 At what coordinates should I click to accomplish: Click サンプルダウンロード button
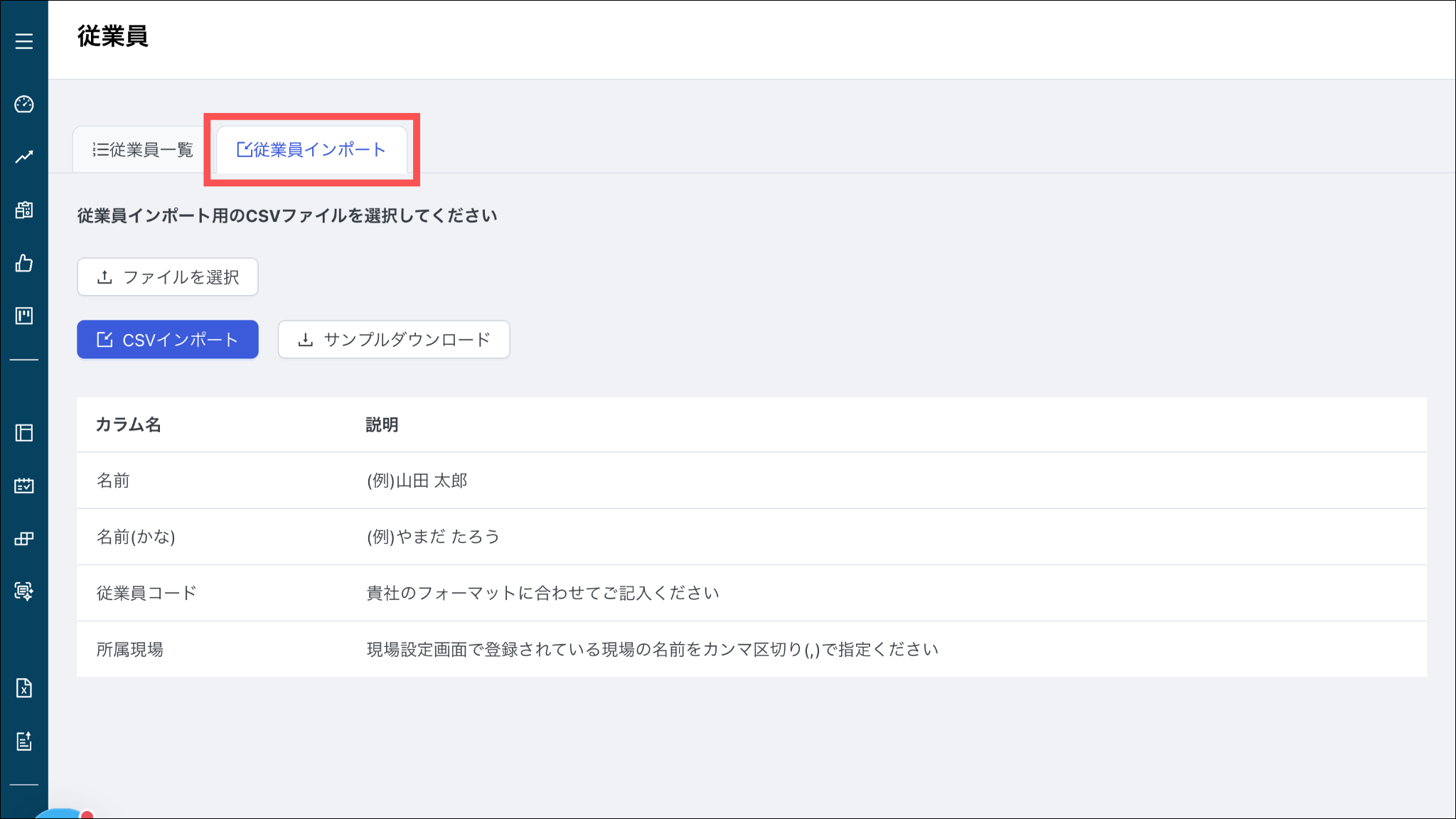tap(394, 340)
